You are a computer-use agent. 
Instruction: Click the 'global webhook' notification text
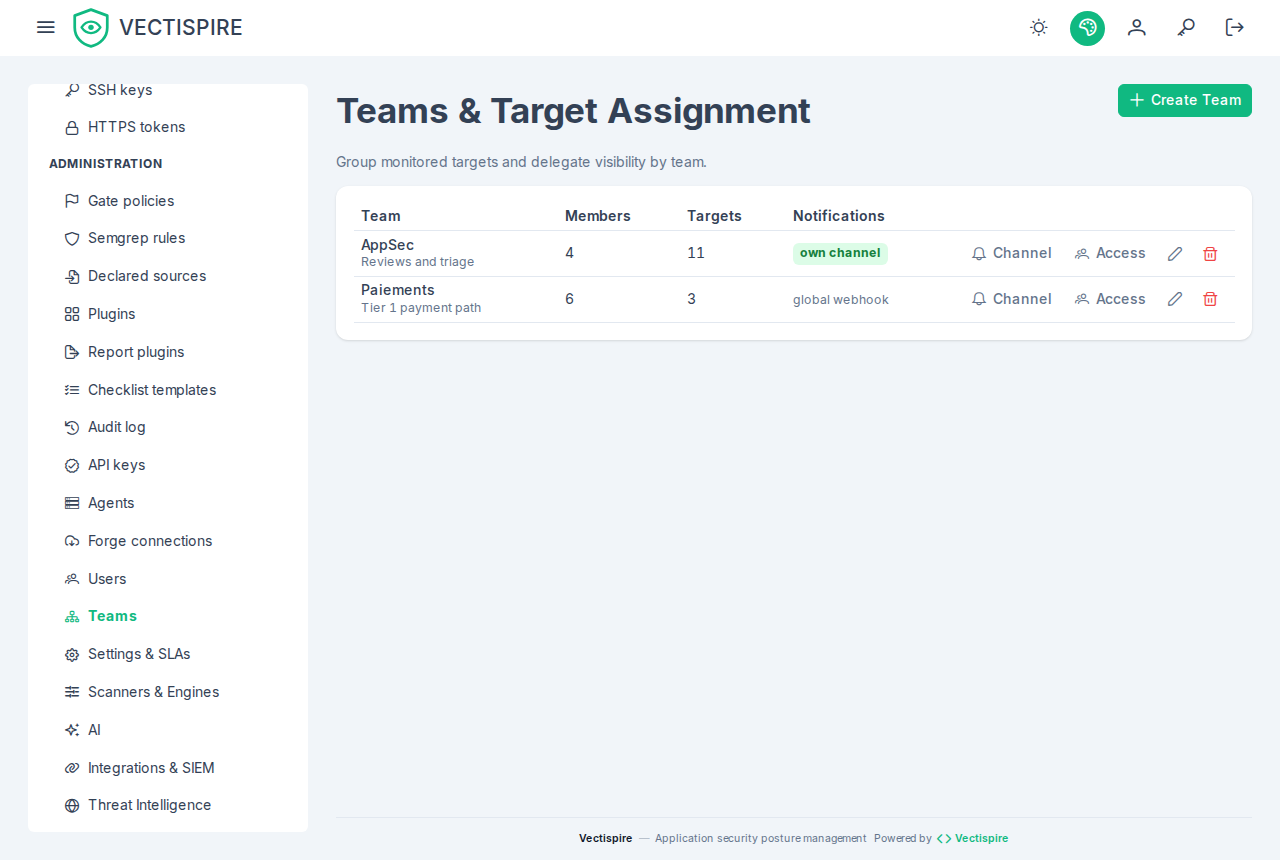[x=841, y=300]
